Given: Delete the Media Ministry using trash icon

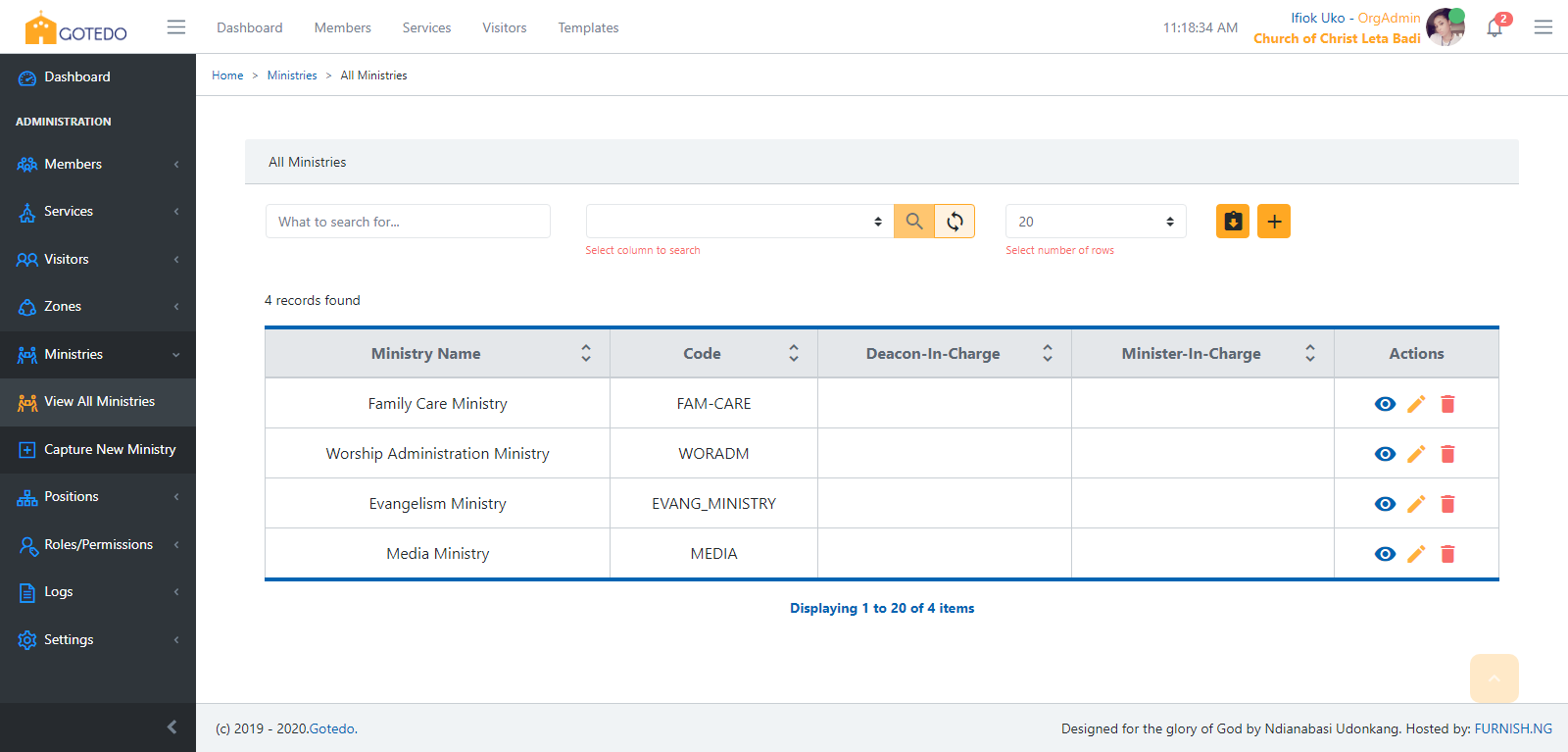Looking at the screenshot, I should (x=1447, y=554).
